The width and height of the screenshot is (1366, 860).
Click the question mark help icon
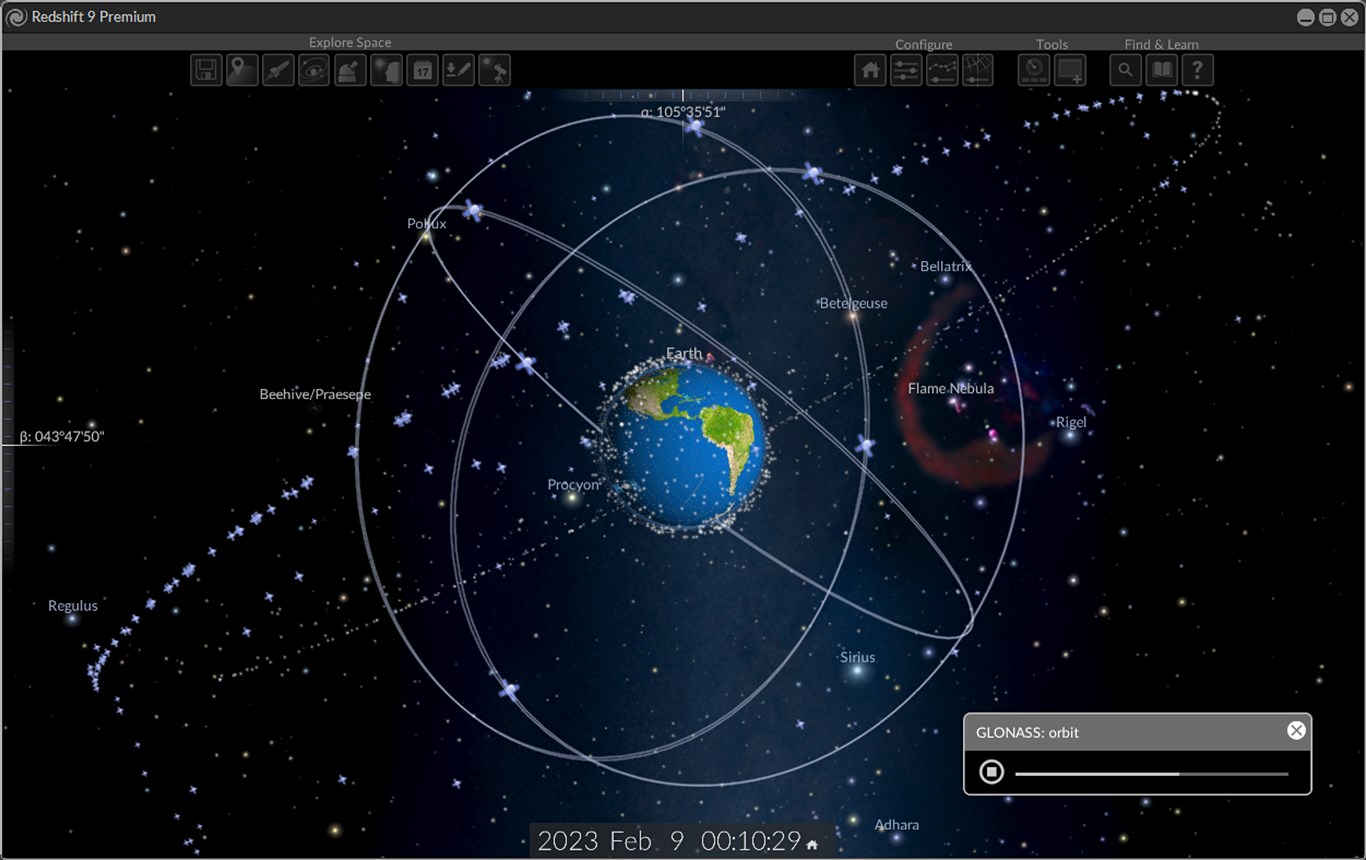click(1198, 70)
